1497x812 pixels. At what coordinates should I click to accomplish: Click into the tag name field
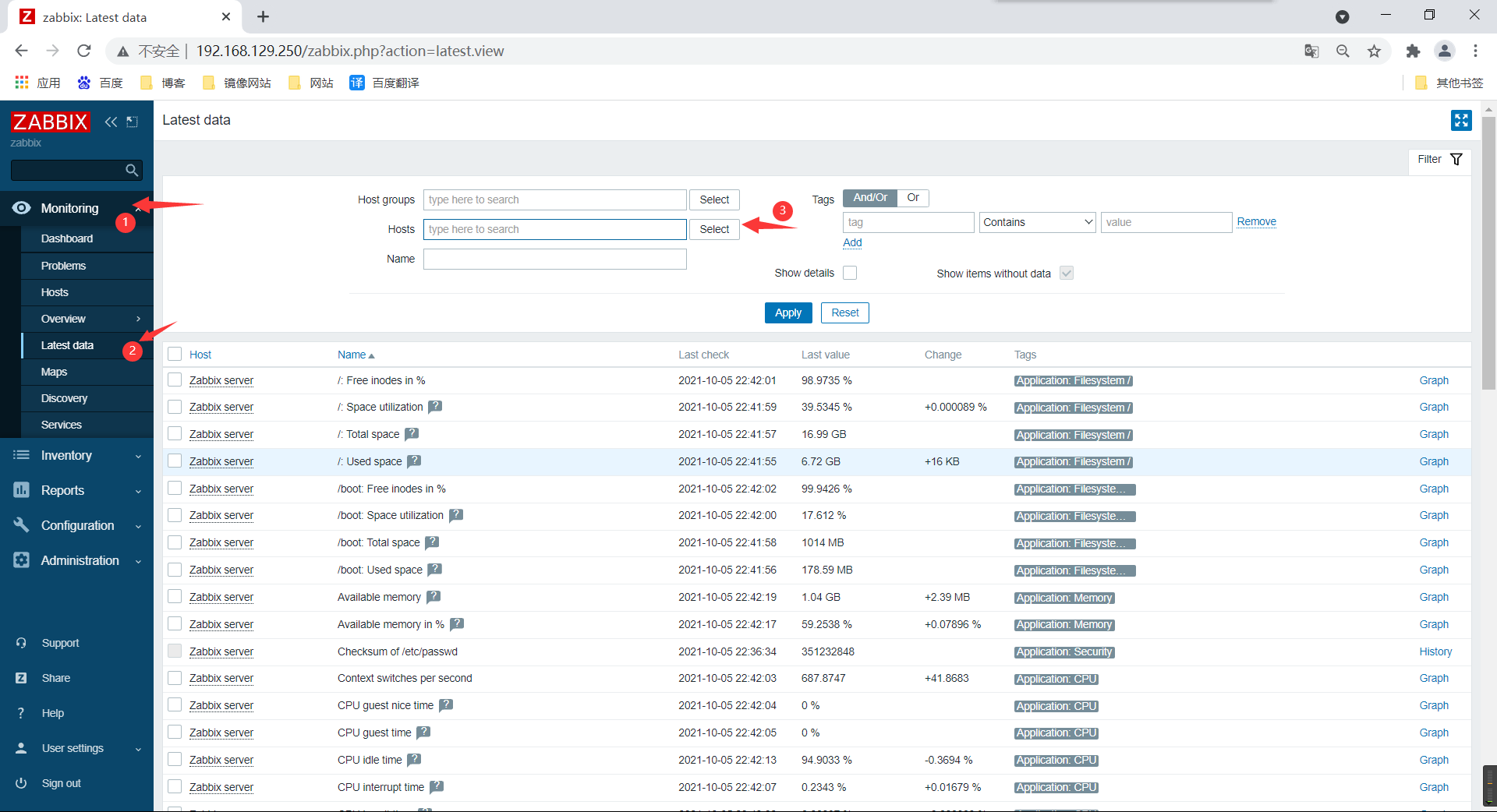908,222
